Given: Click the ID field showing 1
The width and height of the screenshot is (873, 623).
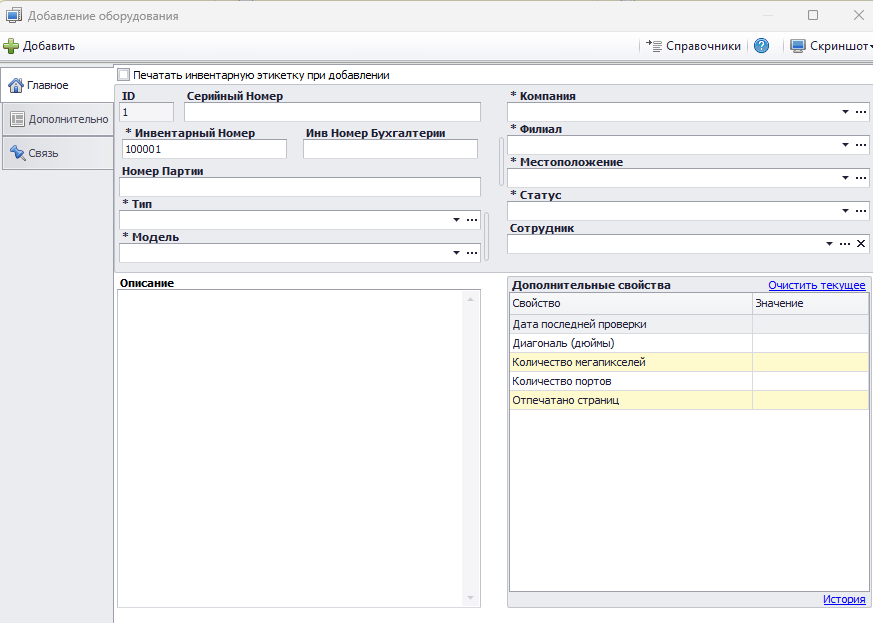Looking at the screenshot, I should click(x=146, y=112).
